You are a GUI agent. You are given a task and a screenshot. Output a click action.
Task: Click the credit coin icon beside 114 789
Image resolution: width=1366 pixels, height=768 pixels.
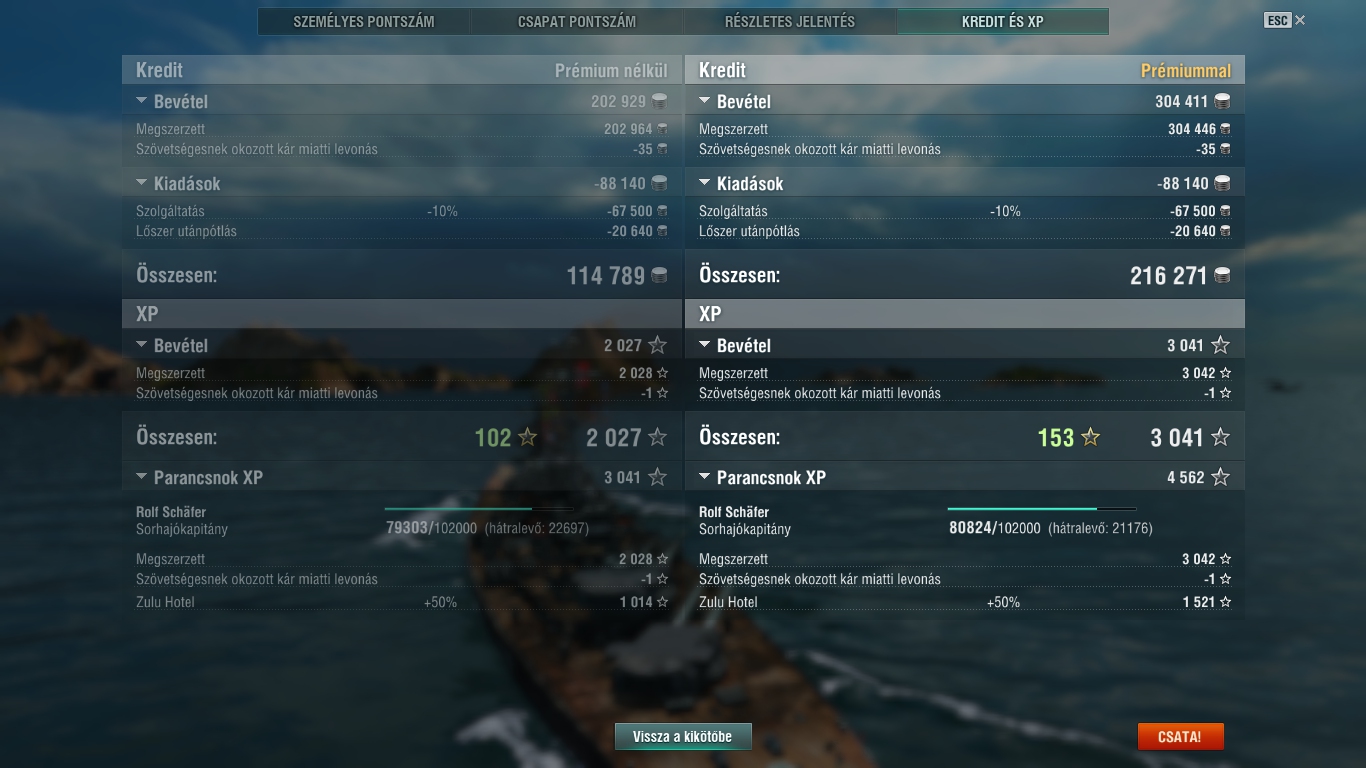(x=658, y=275)
